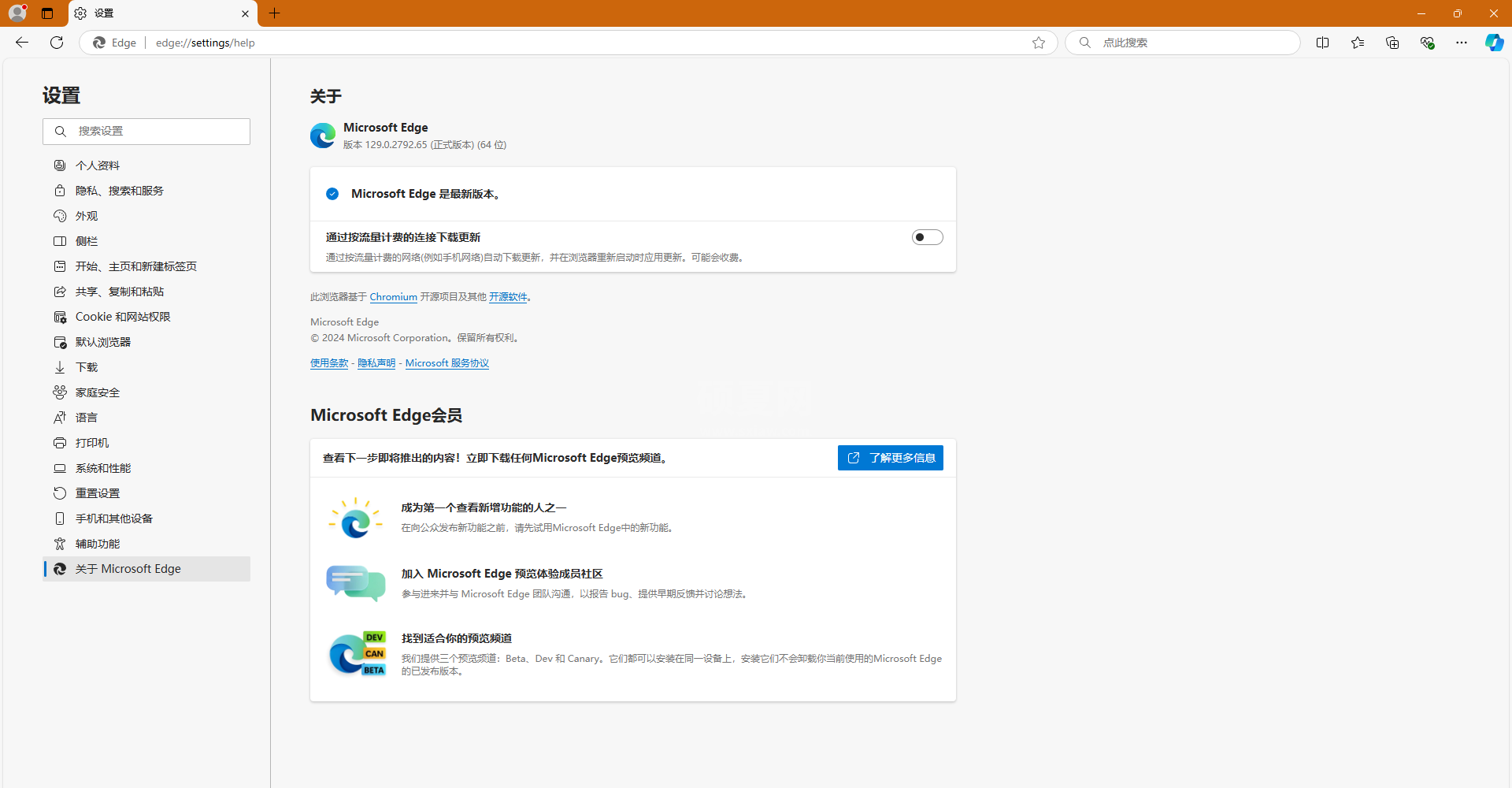Image resolution: width=1512 pixels, height=788 pixels.
Task: Open the Copilot sidebar icon
Action: pyautogui.click(x=1494, y=43)
